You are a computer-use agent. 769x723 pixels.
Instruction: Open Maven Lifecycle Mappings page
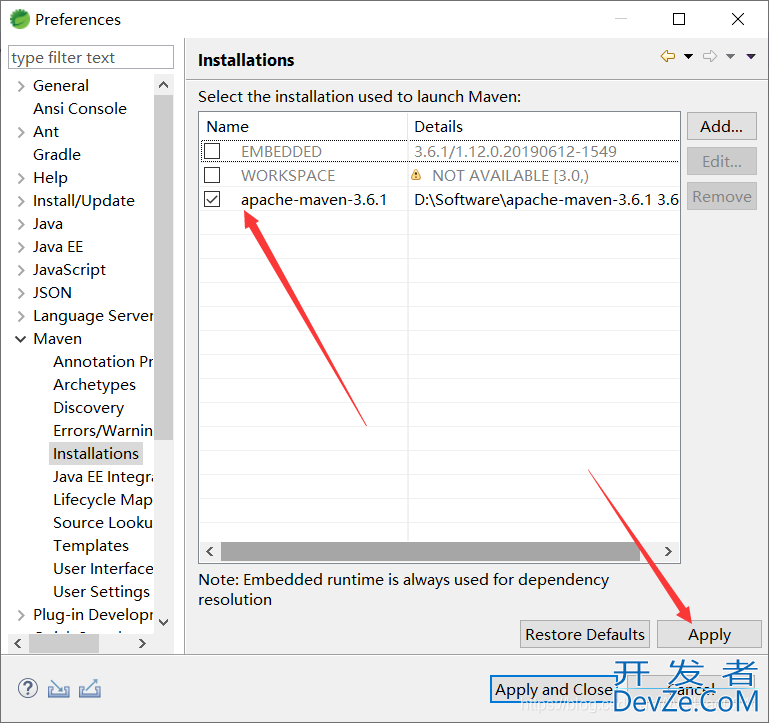pyautogui.click(x=103, y=500)
